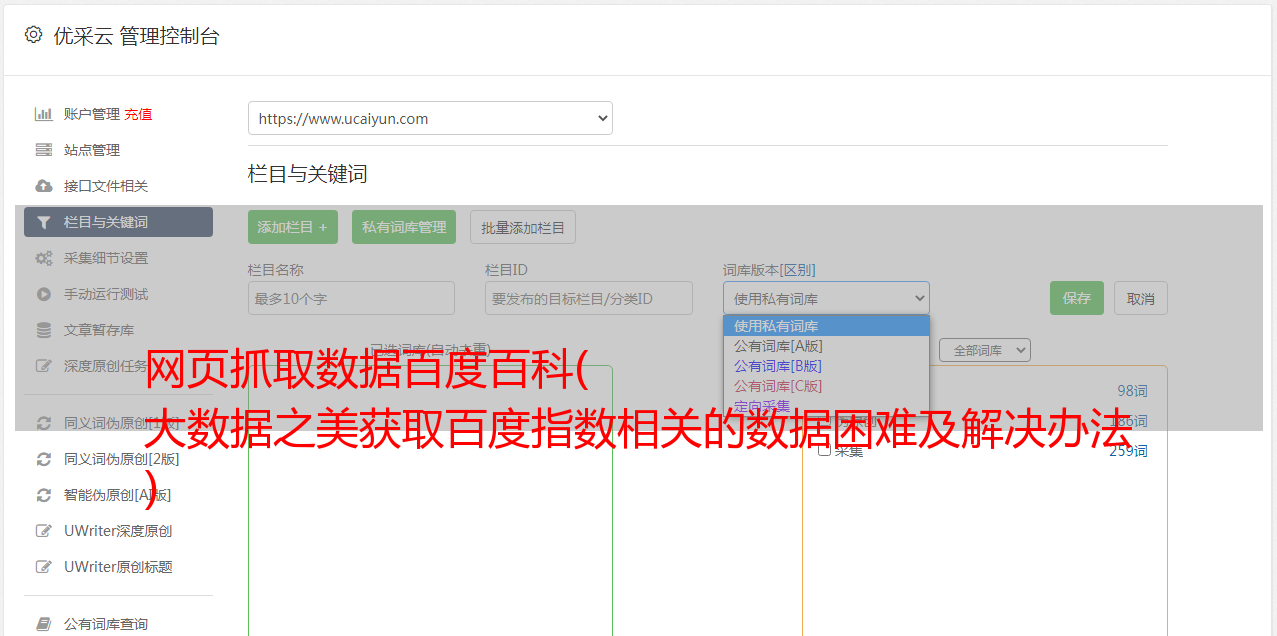Choose 使用私有词库 option in the list
The height and width of the screenshot is (636, 1277).
click(x=826, y=326)
